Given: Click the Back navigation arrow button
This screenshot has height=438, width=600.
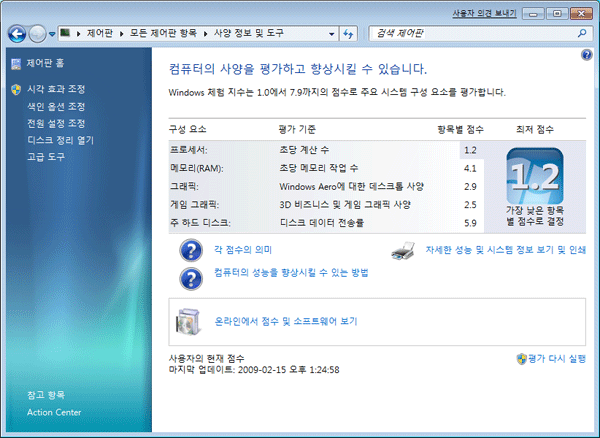Looking at the screenshot, I should pos(17,33).
